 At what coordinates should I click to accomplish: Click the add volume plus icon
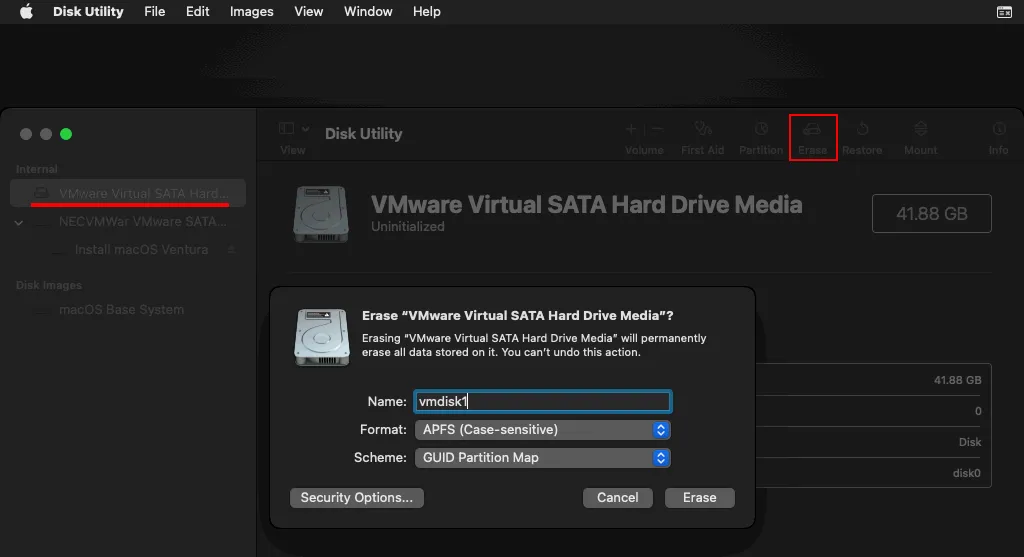point(631,130)
